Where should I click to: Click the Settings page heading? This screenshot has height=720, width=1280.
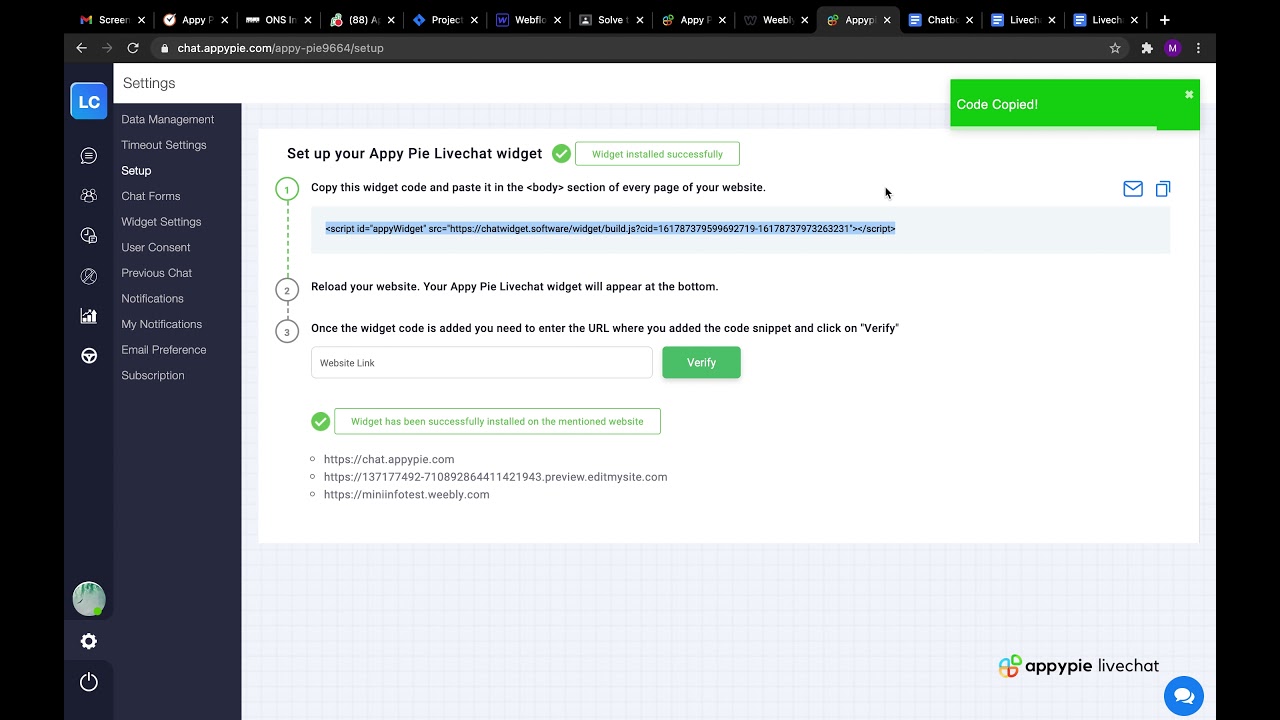tap(149, 83)
